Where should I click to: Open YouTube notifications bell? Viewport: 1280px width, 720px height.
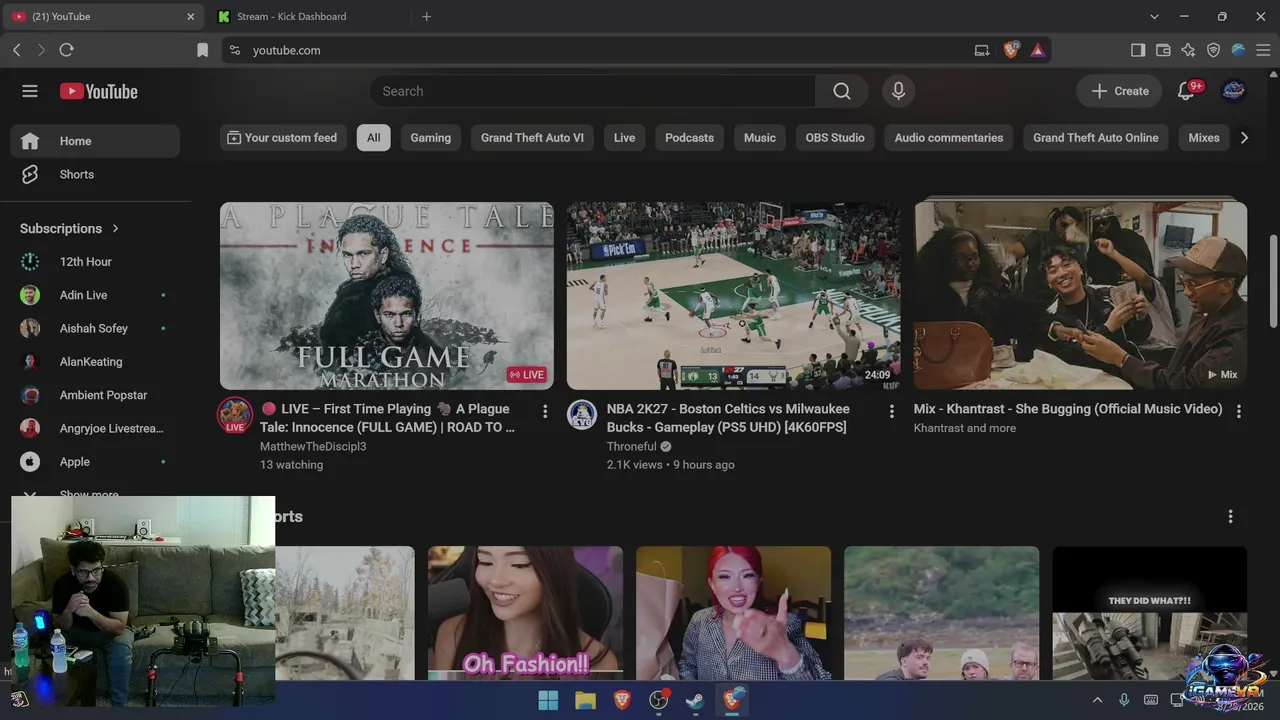tap(1187, 91)
